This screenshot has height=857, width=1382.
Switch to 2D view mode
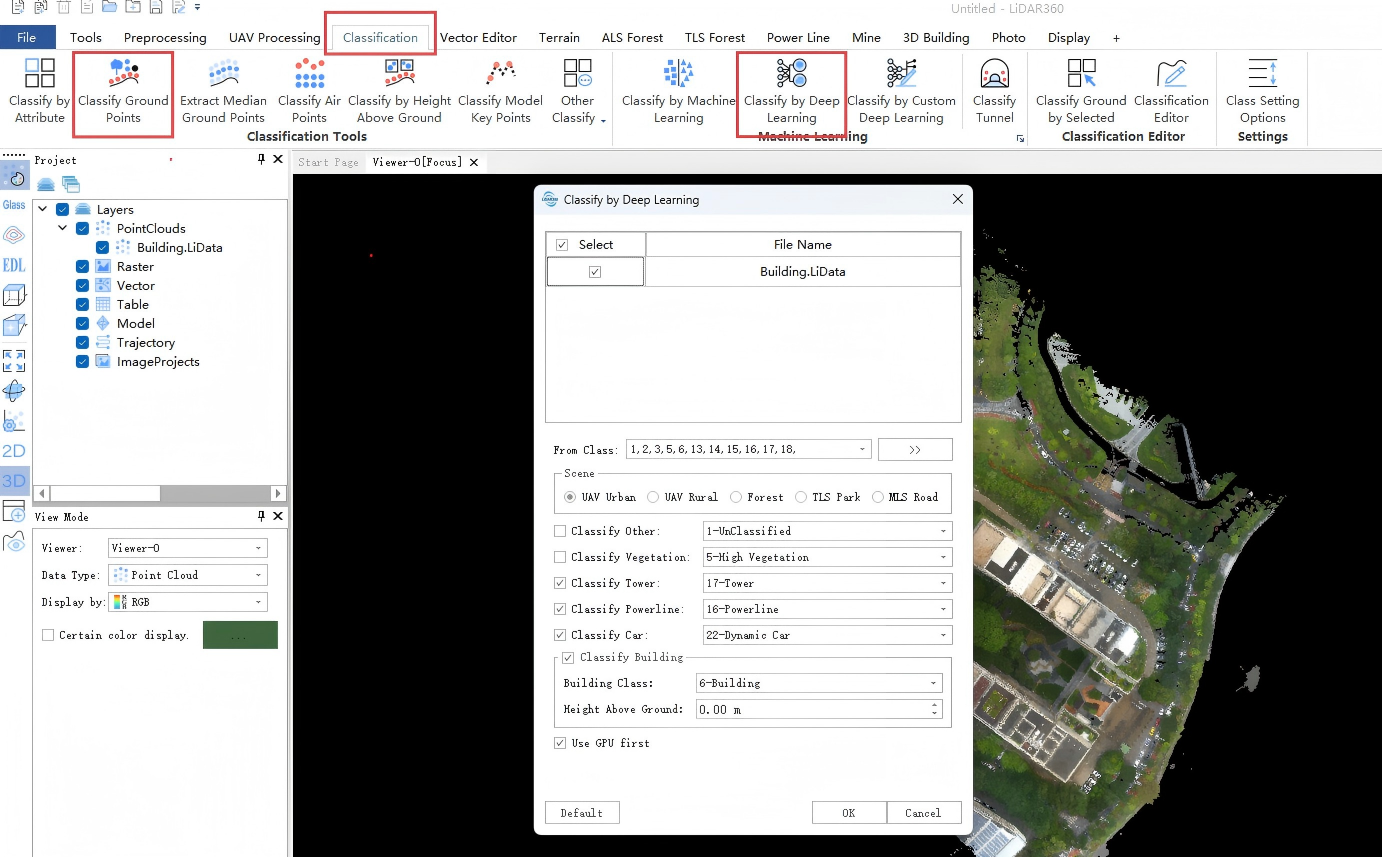tap(14, 451)
